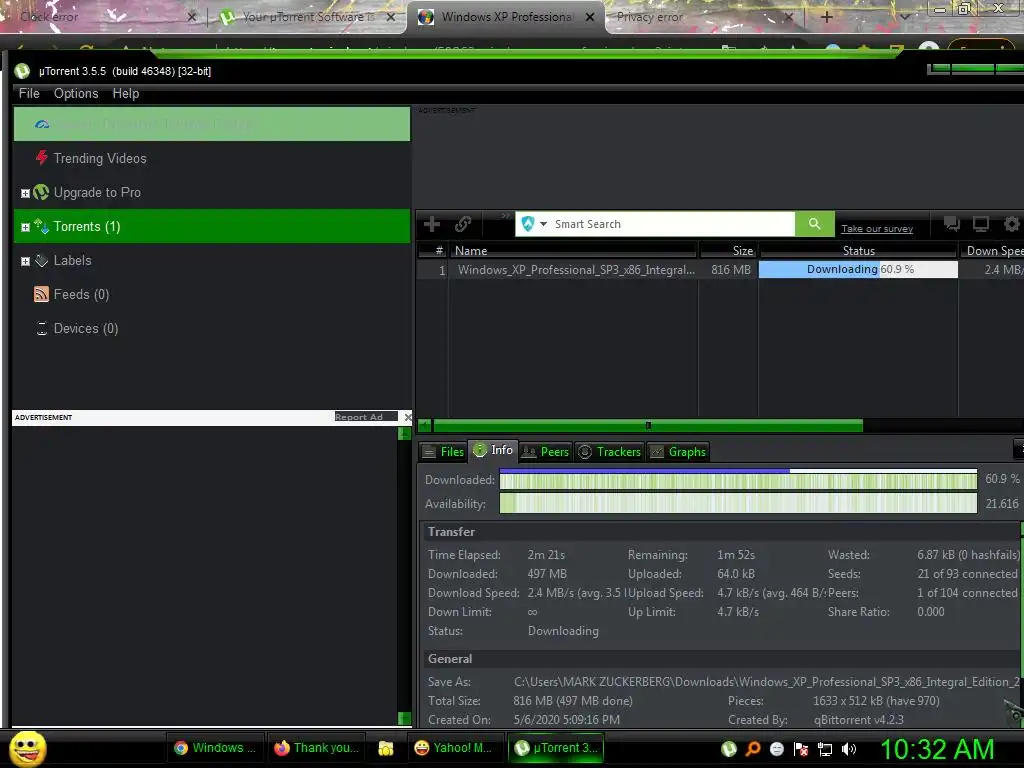Close the Windows XP Professional browser tab
The image size is (1024, 768).
point(590,17)
